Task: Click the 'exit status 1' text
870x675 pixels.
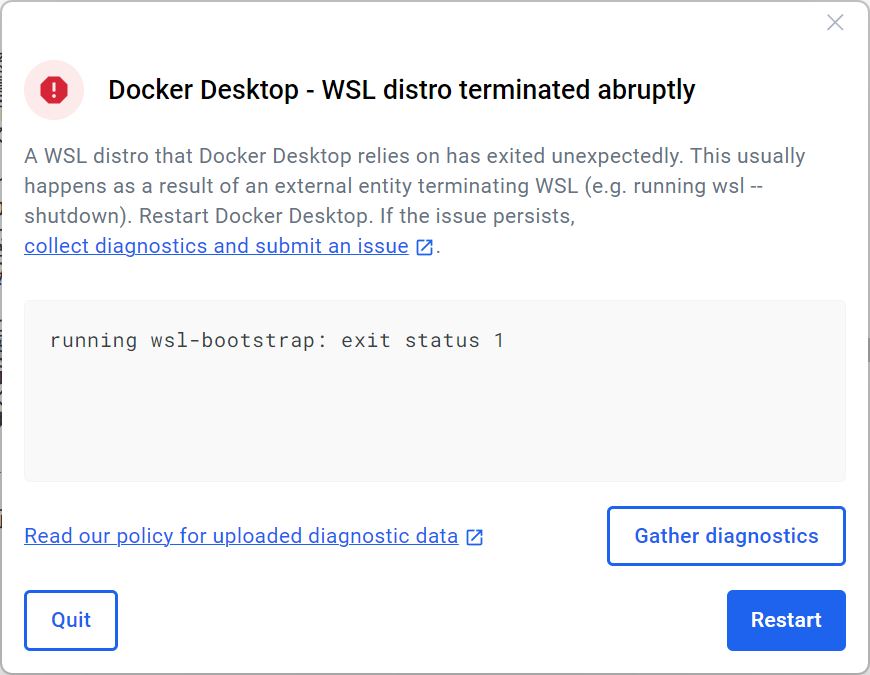Action: coord(422,340)
